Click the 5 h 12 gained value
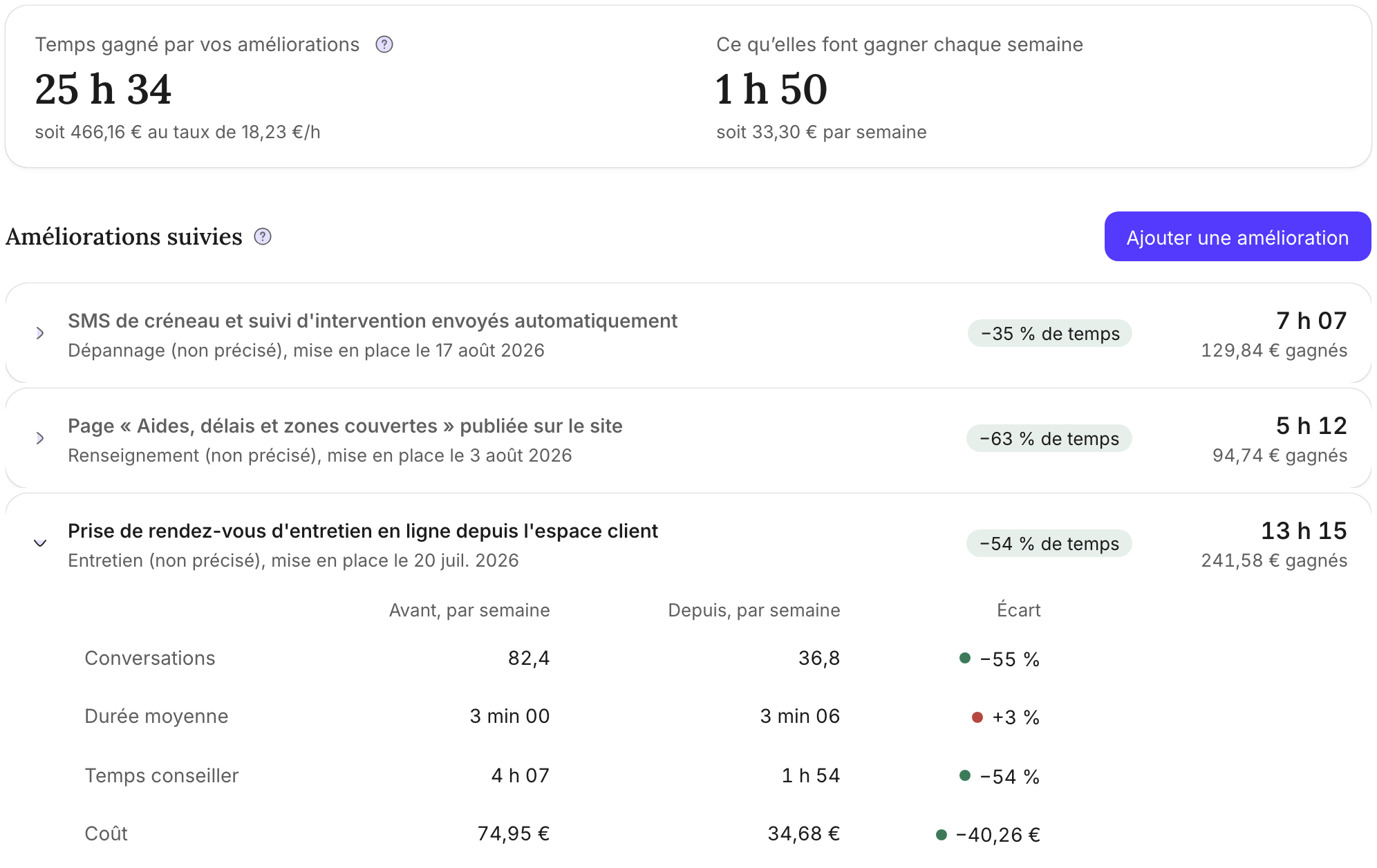 tap(1311, 426)
